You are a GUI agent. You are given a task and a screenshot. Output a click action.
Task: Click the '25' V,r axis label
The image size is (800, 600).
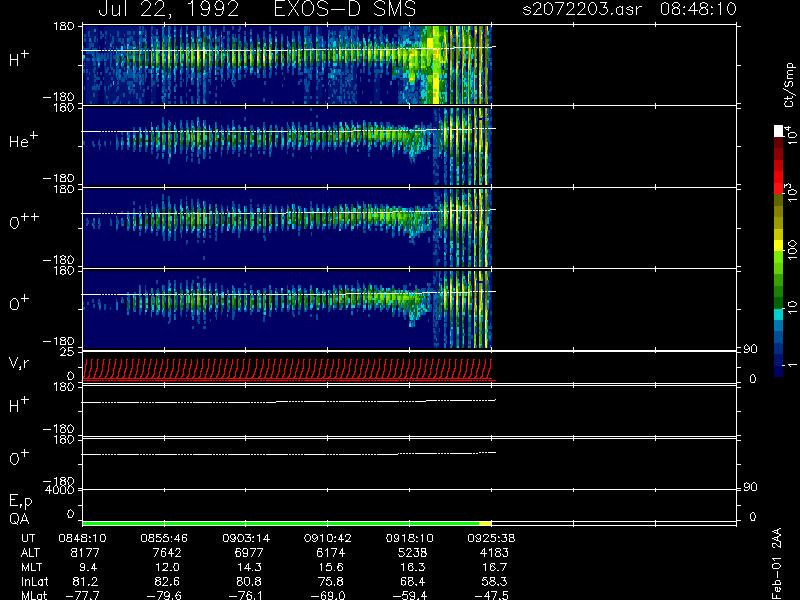[68, 352]
